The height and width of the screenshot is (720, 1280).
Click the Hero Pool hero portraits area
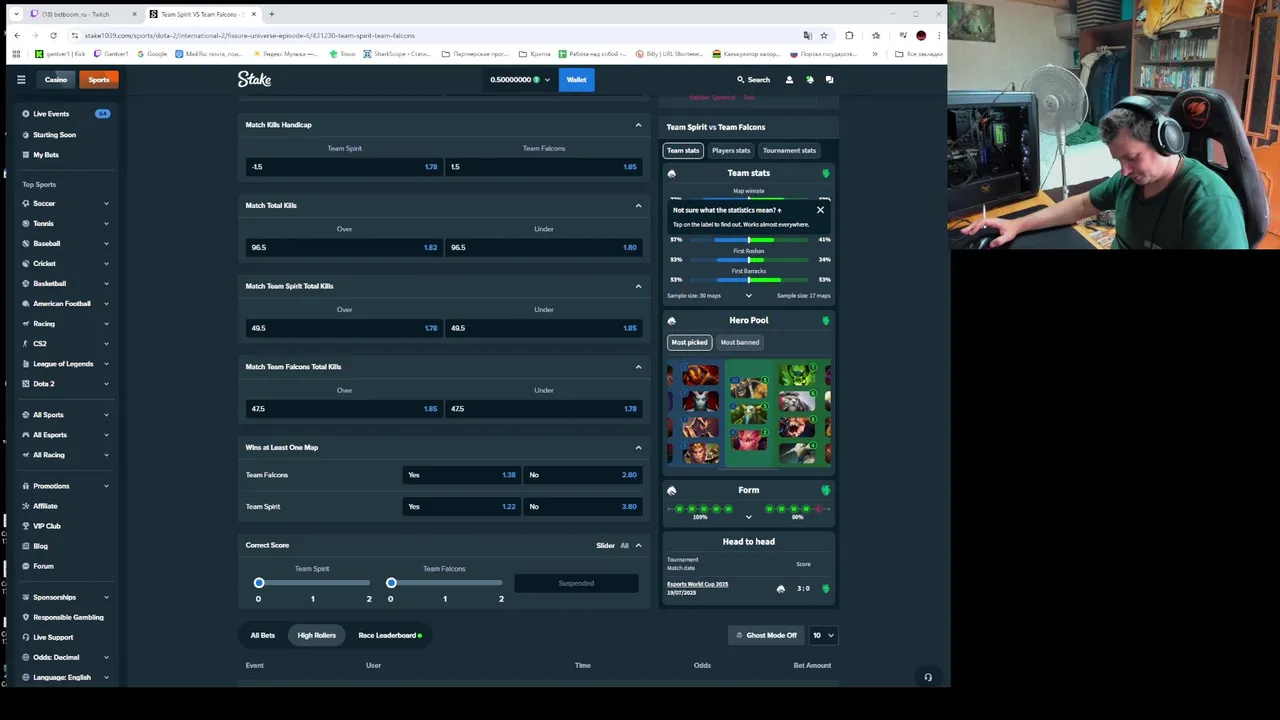(x=749, y=414)
